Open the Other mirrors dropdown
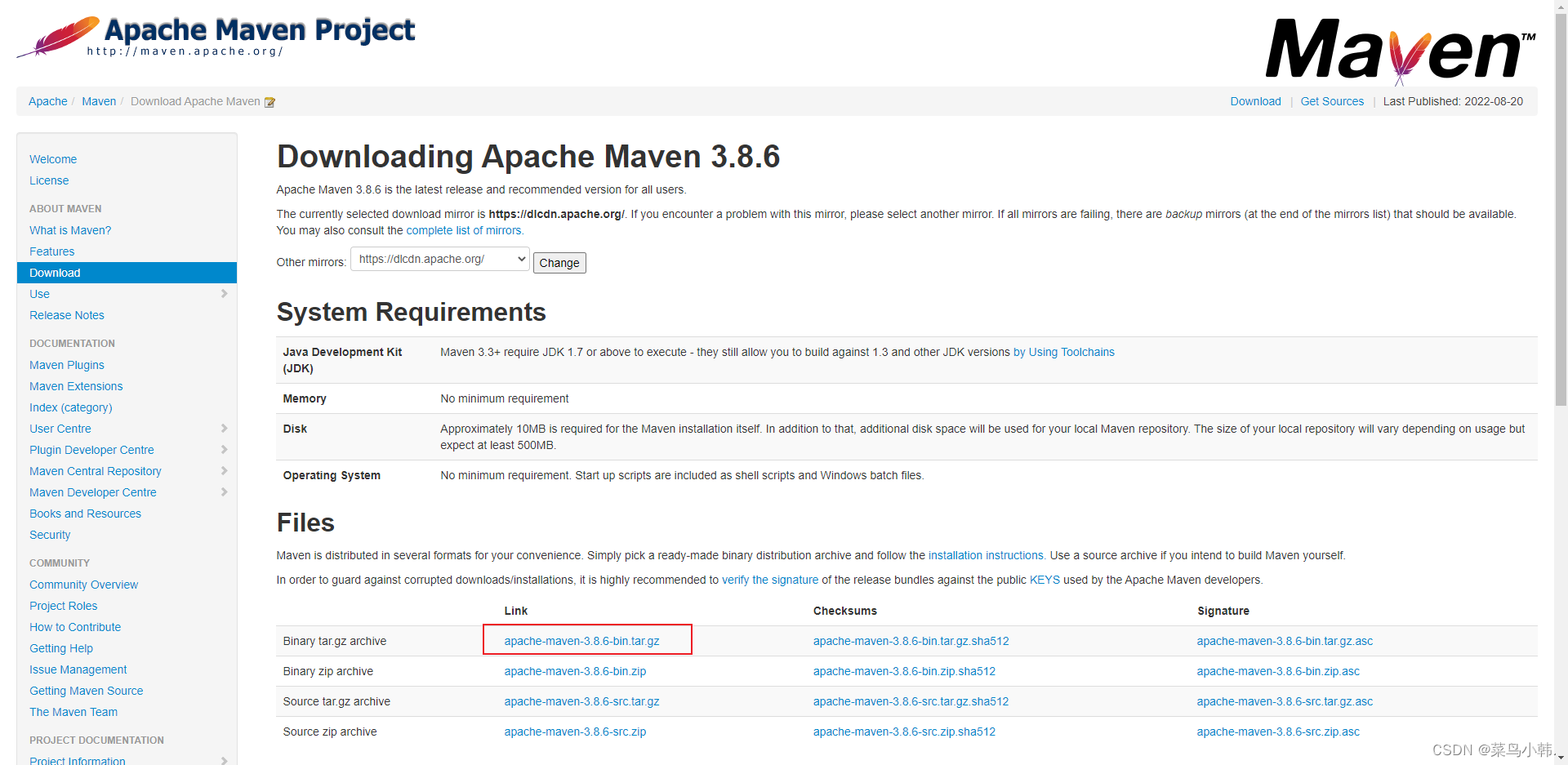Image resolution: width=1568 pixels, height=765 pixels. [440, 260]
